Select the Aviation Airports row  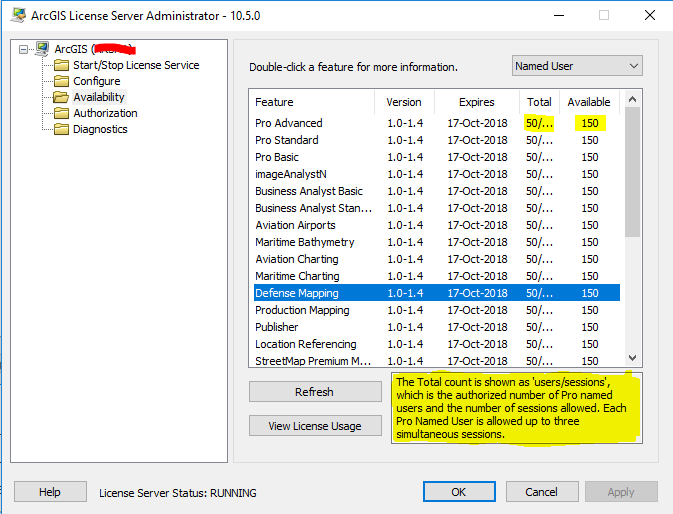(437, 225)
